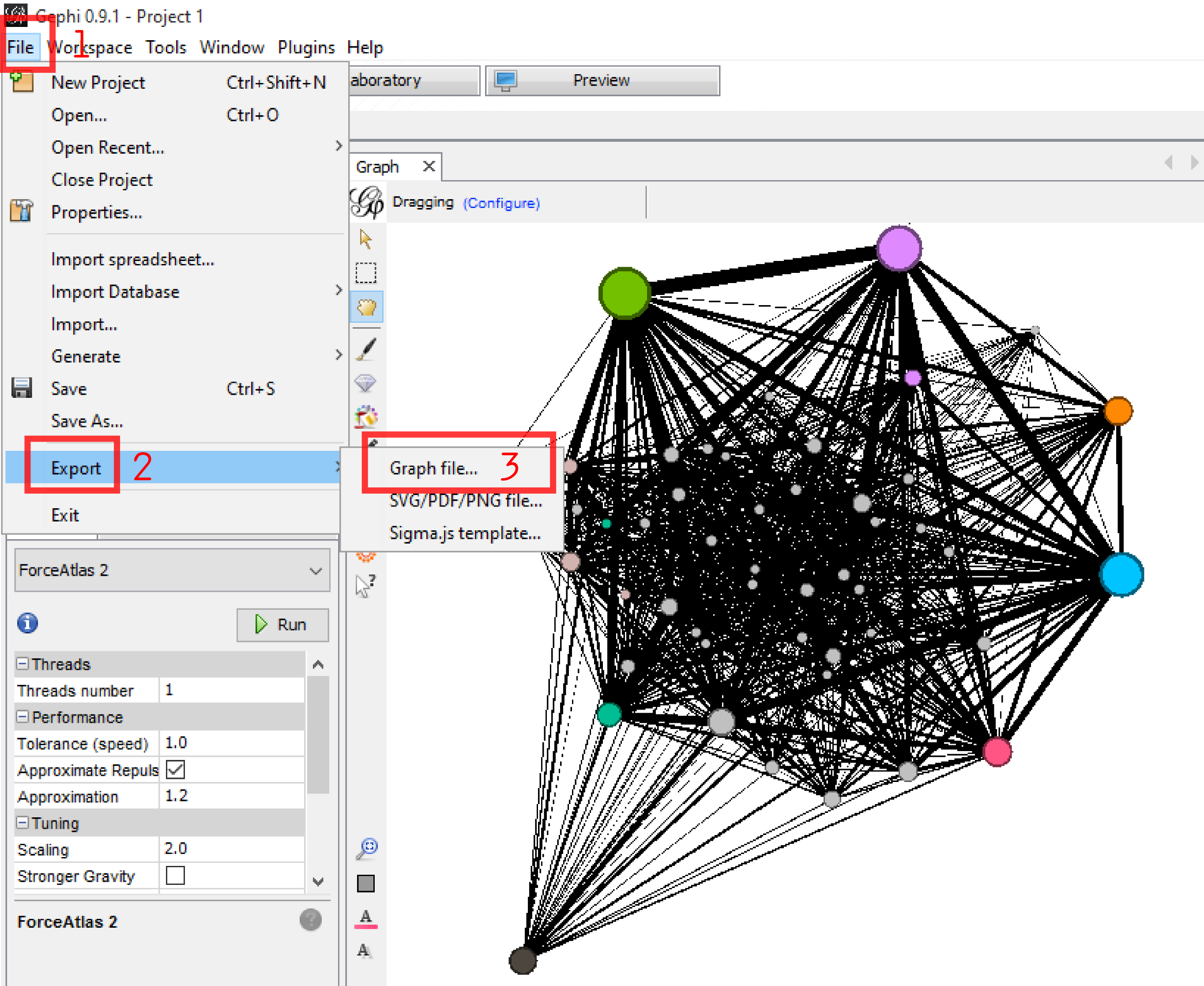The image size is (1204, 986).
Task: Click the New Project folder icon
Action: point(22,82)
